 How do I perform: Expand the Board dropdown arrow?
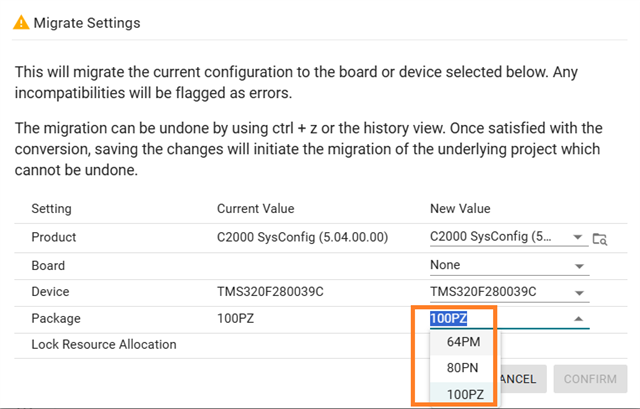tap(579, 266)
